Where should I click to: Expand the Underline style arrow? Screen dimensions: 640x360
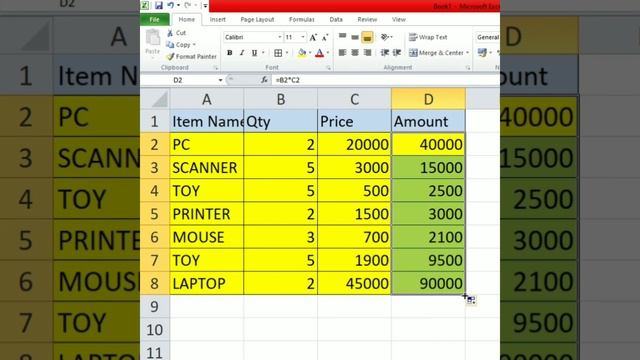(x=263, y=53)
